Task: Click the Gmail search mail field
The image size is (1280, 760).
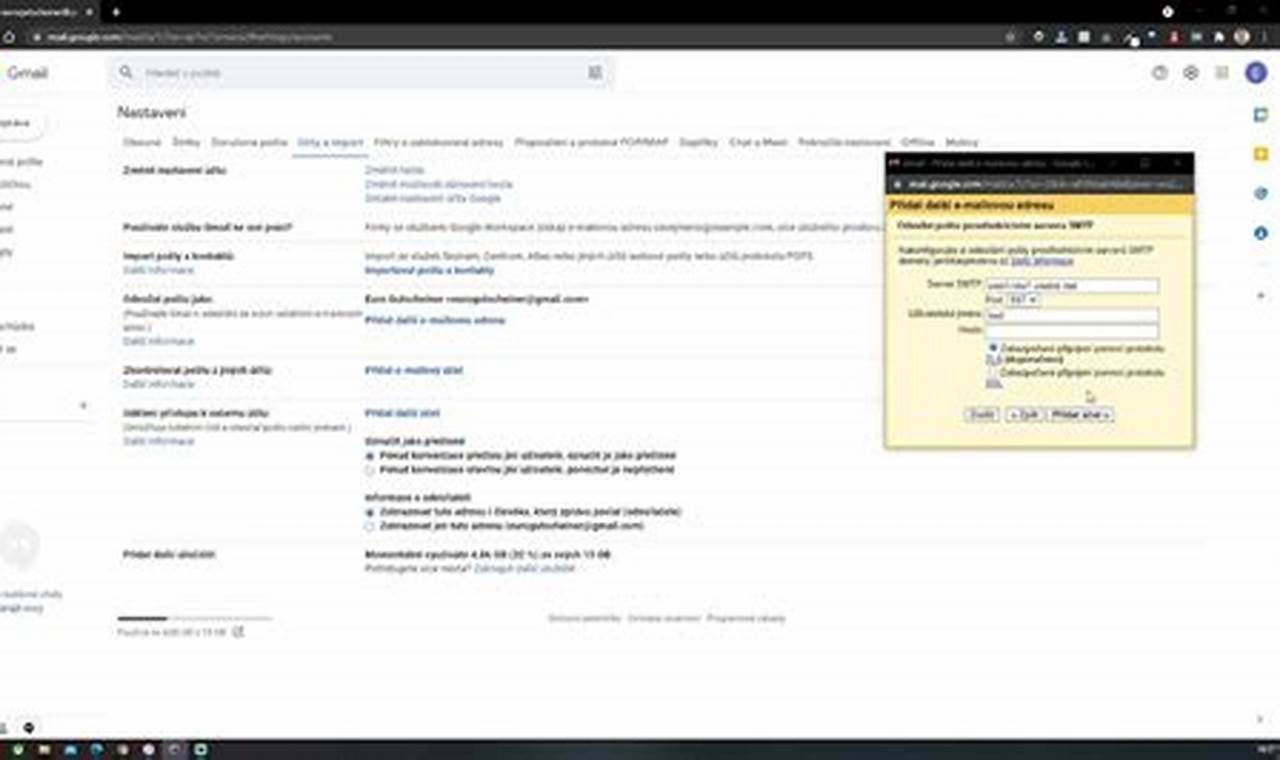Action: tap(360, 73)
